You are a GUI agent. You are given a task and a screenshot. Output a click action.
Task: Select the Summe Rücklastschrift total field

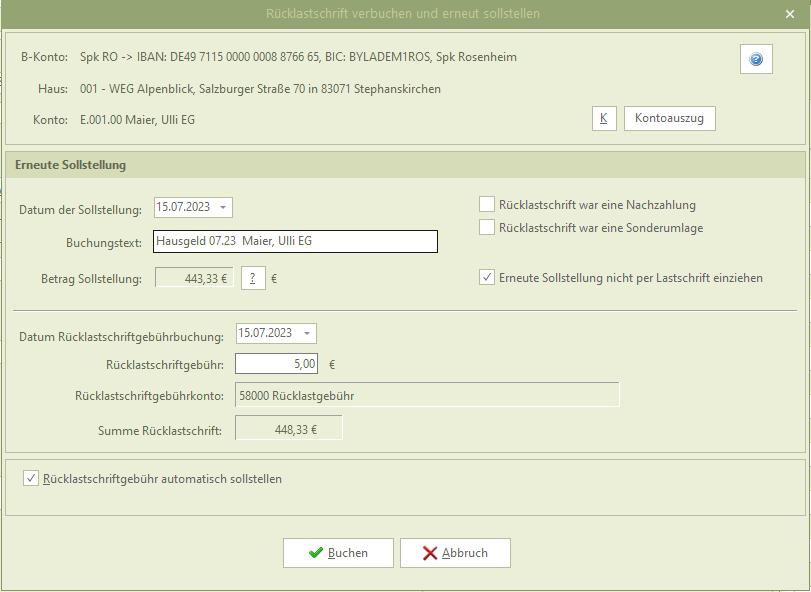point(288,429)
